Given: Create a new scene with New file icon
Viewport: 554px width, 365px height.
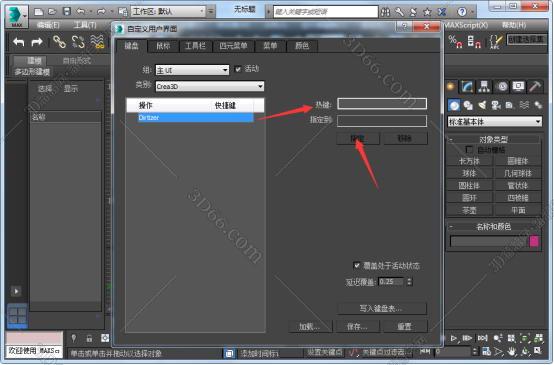Looking at the screenshot, I should [38, 12].
